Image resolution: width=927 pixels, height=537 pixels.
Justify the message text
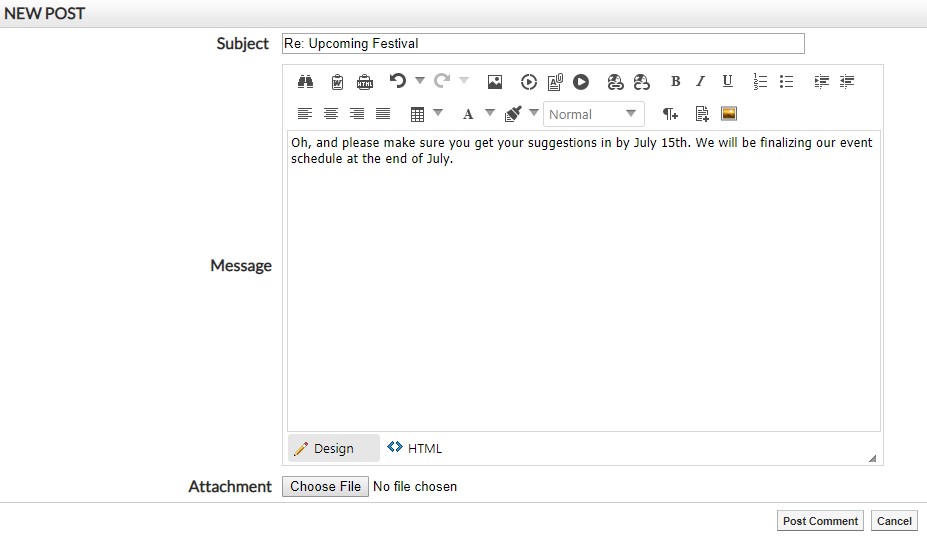[382, 114]
